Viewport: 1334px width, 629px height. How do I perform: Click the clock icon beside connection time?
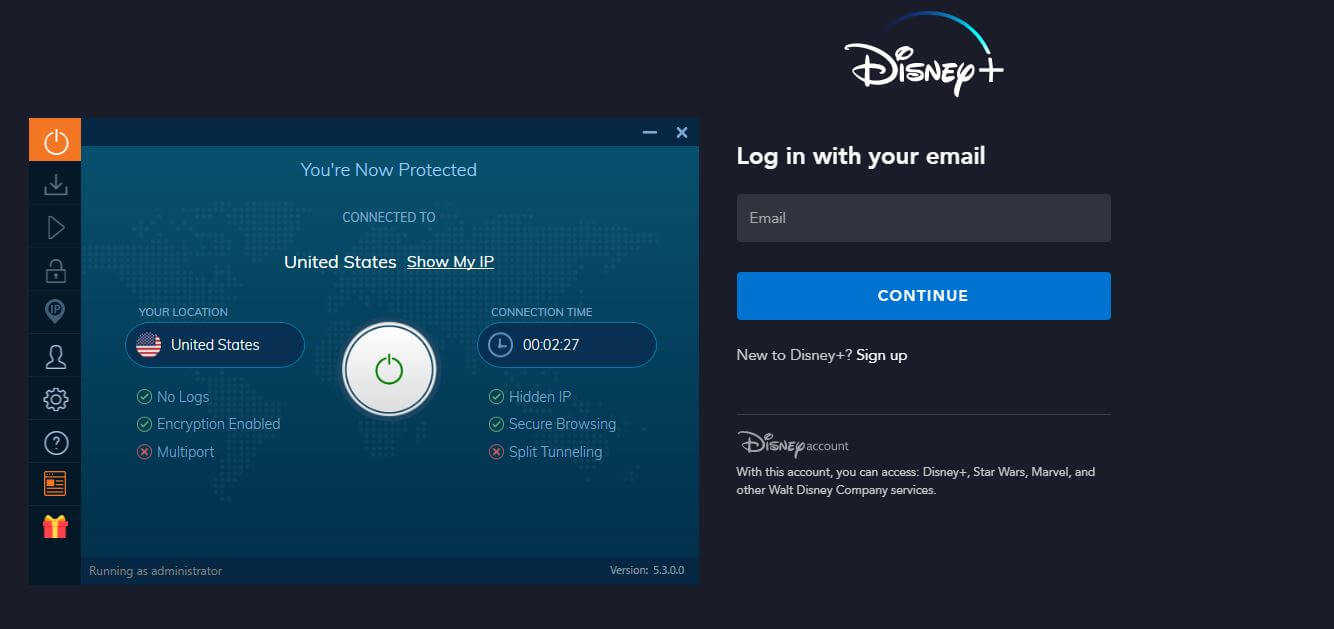point(500,345)
